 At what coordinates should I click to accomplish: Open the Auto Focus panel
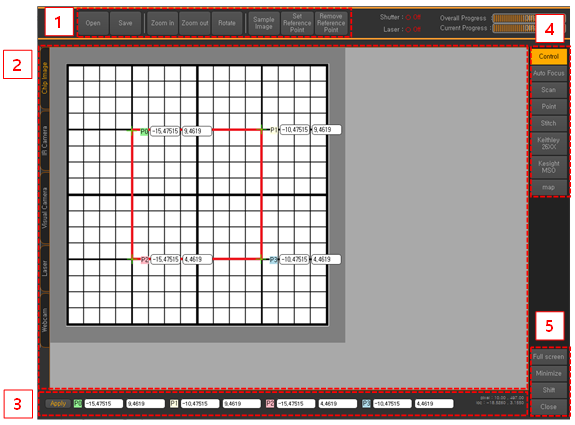tap(549, 73)
